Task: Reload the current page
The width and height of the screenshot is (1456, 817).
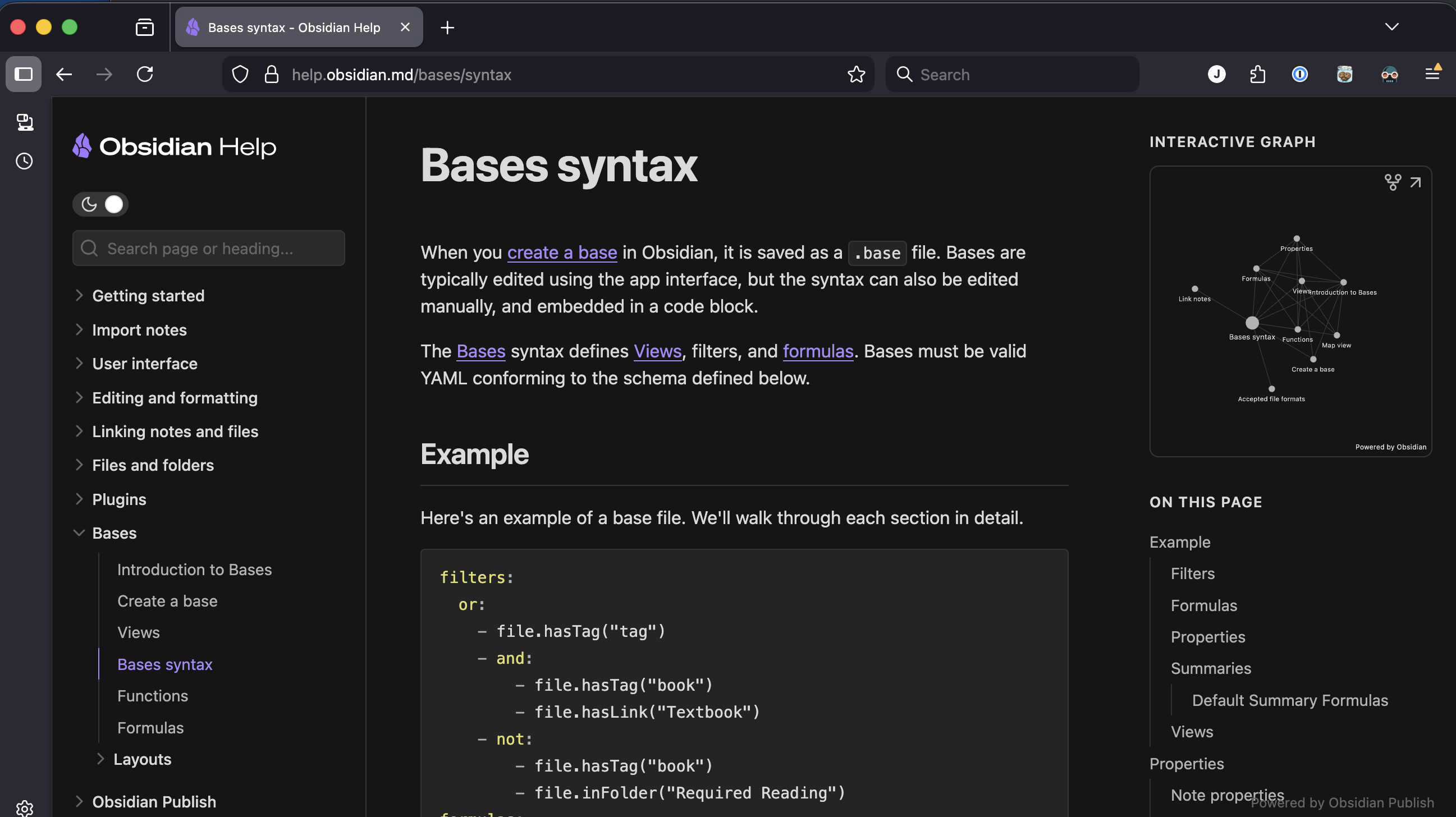Action: (145, 75)
